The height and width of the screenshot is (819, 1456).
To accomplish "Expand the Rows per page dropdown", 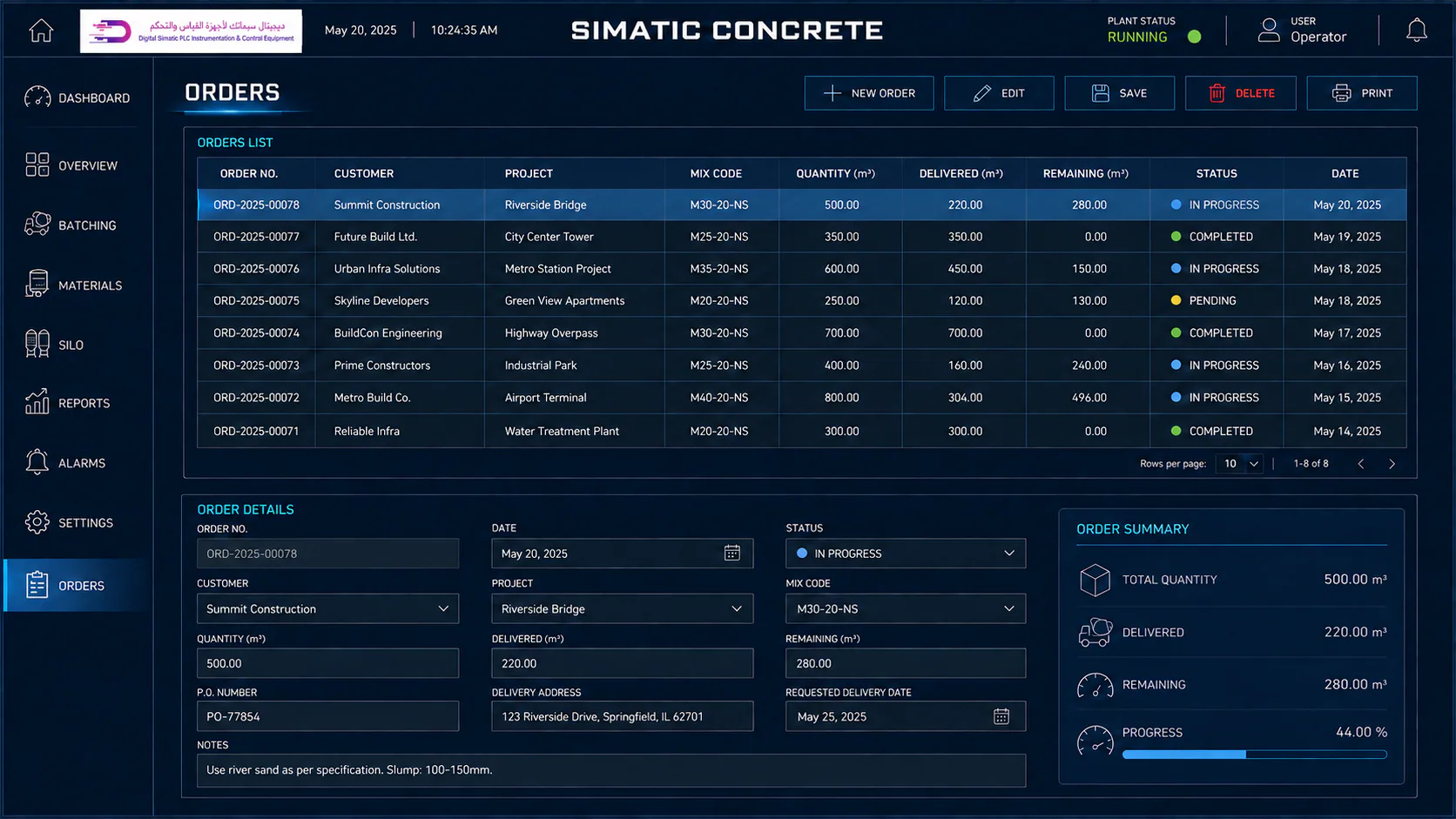I will click(x=1239, y=464).
